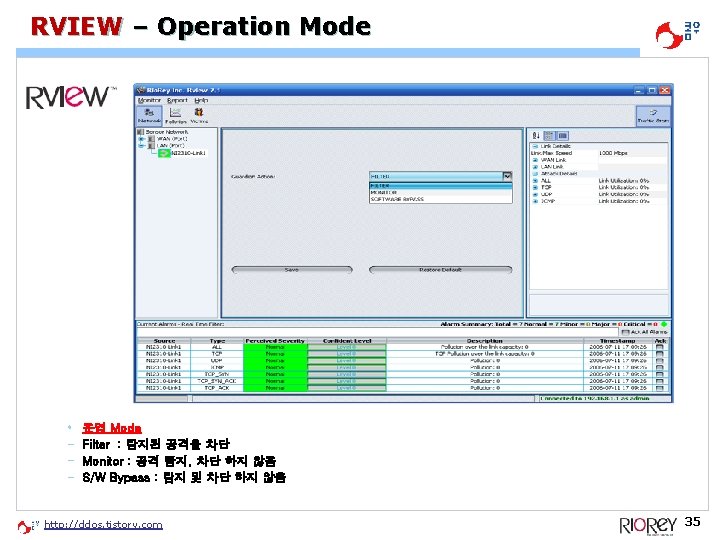Sort alarms by the Source column header
This screenshot has height=540, width=720.
[x=164, y=341]
